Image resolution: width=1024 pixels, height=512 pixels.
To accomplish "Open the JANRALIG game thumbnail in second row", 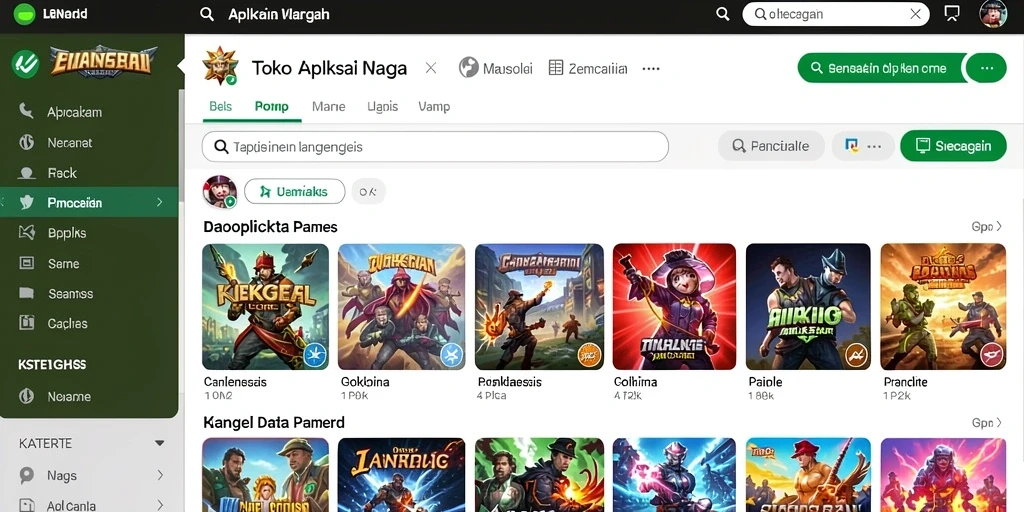I will 402,475.
